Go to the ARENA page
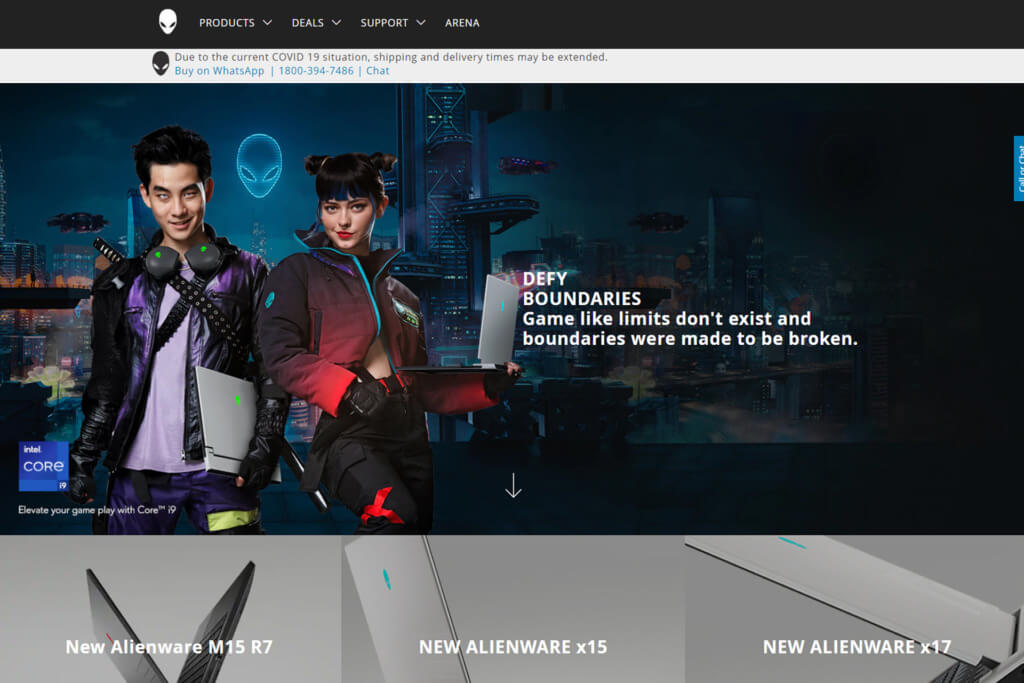This screenshot has height=683, width=1024. [462, 23]
